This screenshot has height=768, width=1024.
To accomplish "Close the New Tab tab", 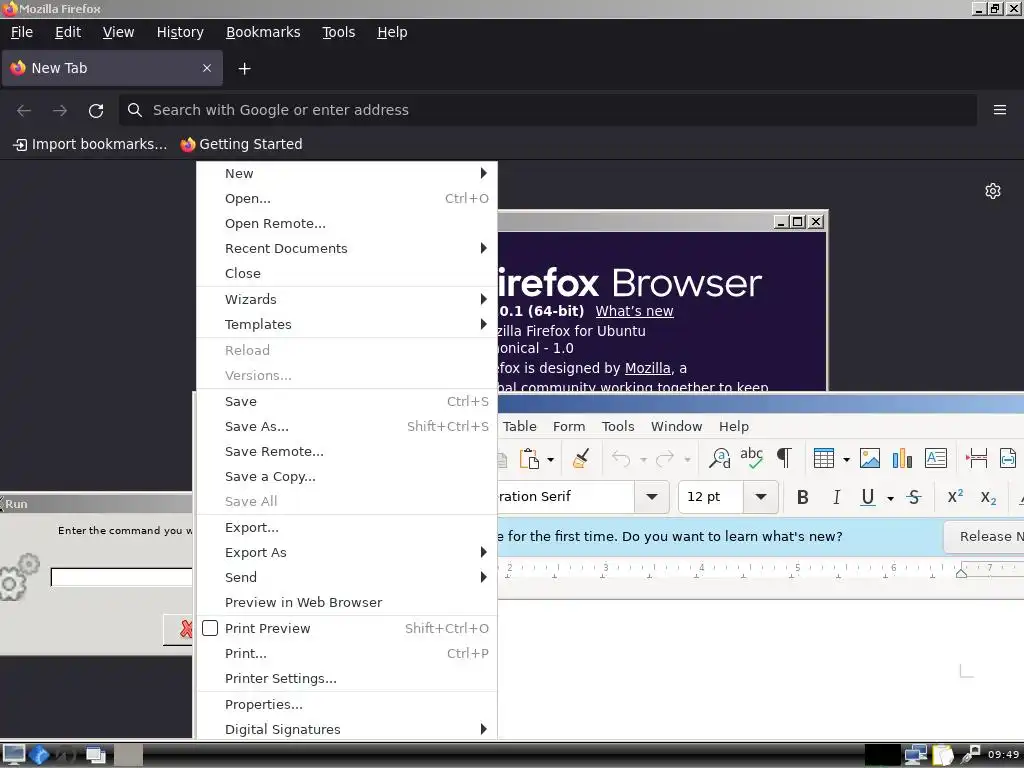I will [207, 68].
